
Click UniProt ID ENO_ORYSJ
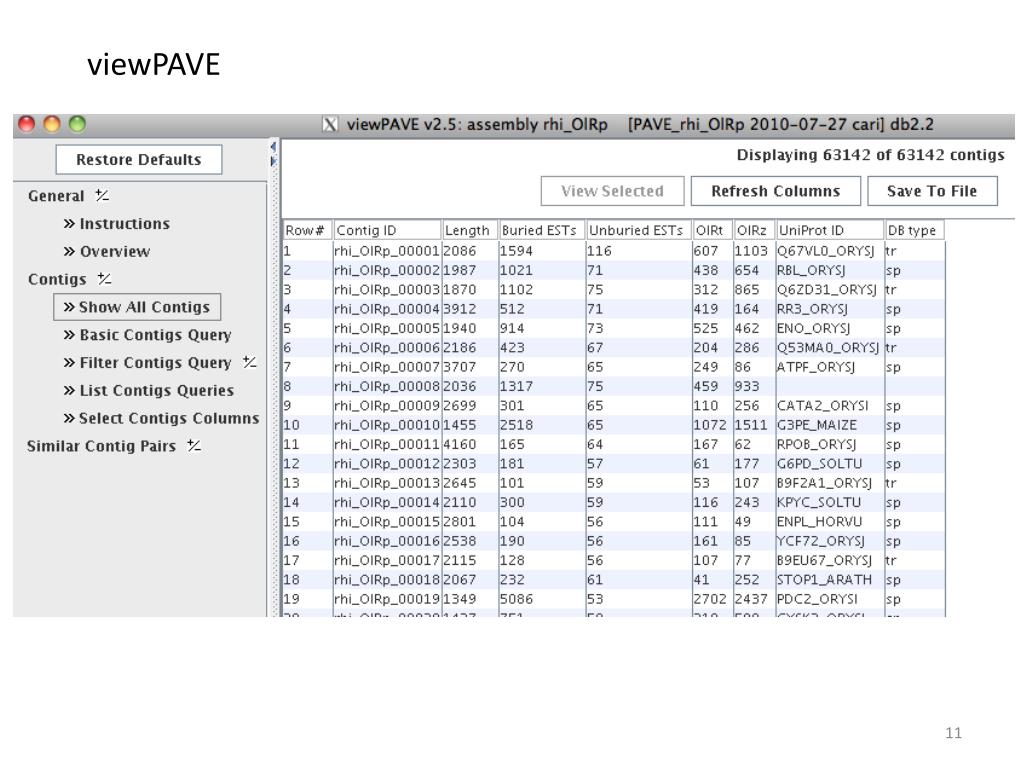pos(814,328)
